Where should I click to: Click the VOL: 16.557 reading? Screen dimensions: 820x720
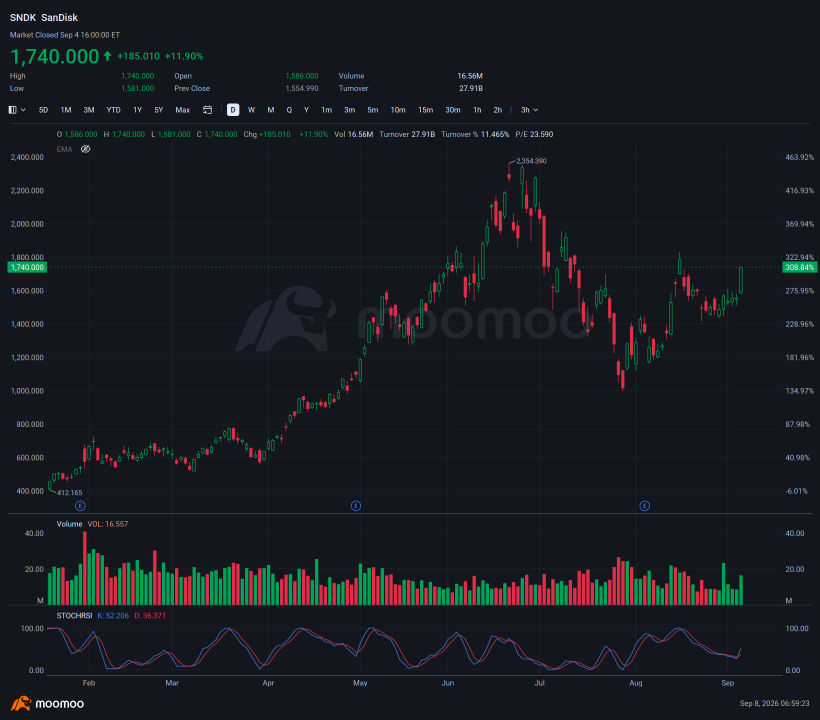point(108,524)
